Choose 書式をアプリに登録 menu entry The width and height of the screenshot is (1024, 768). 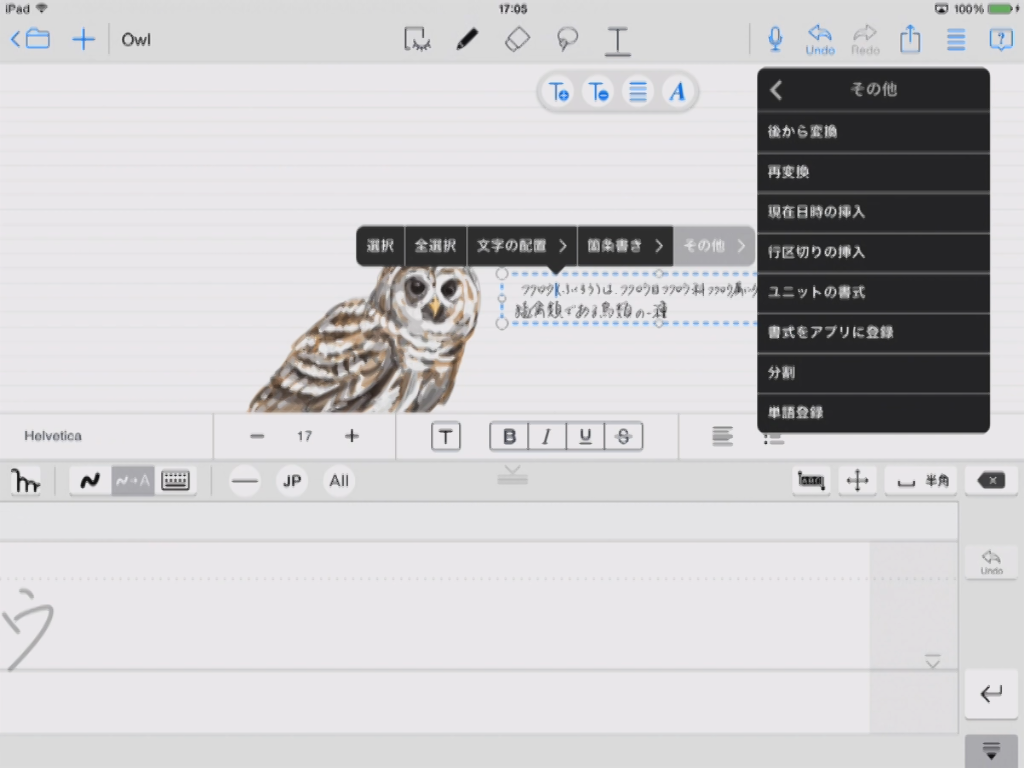pyautogui.click(x=873, y=332)
